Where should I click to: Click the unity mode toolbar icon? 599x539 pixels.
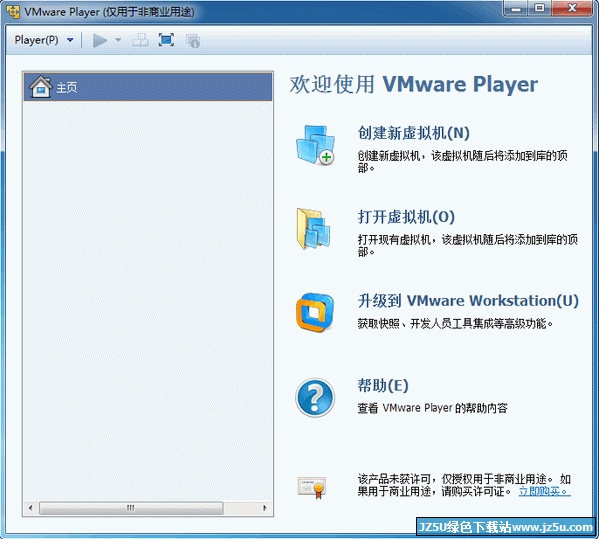[x=193, y=41]
